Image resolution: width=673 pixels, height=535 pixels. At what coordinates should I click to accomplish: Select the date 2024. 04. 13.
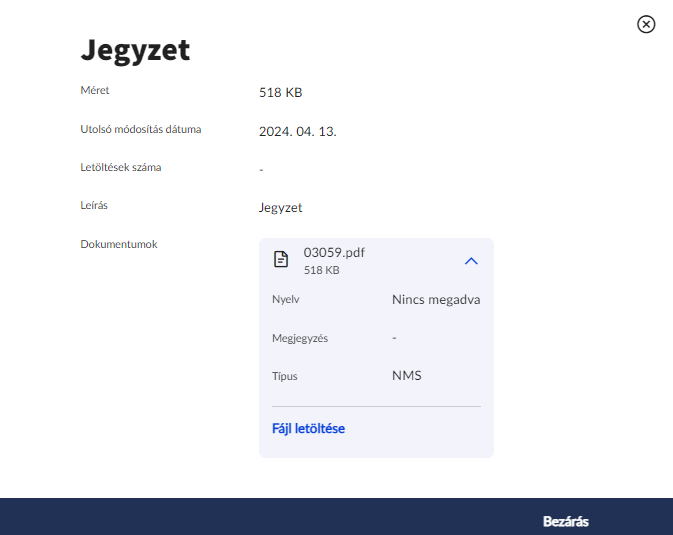[298, 131]
